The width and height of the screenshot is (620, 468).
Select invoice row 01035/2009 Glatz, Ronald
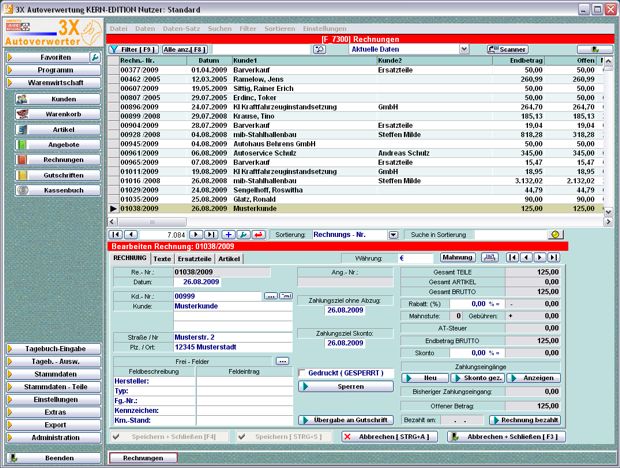click(356, 199)
